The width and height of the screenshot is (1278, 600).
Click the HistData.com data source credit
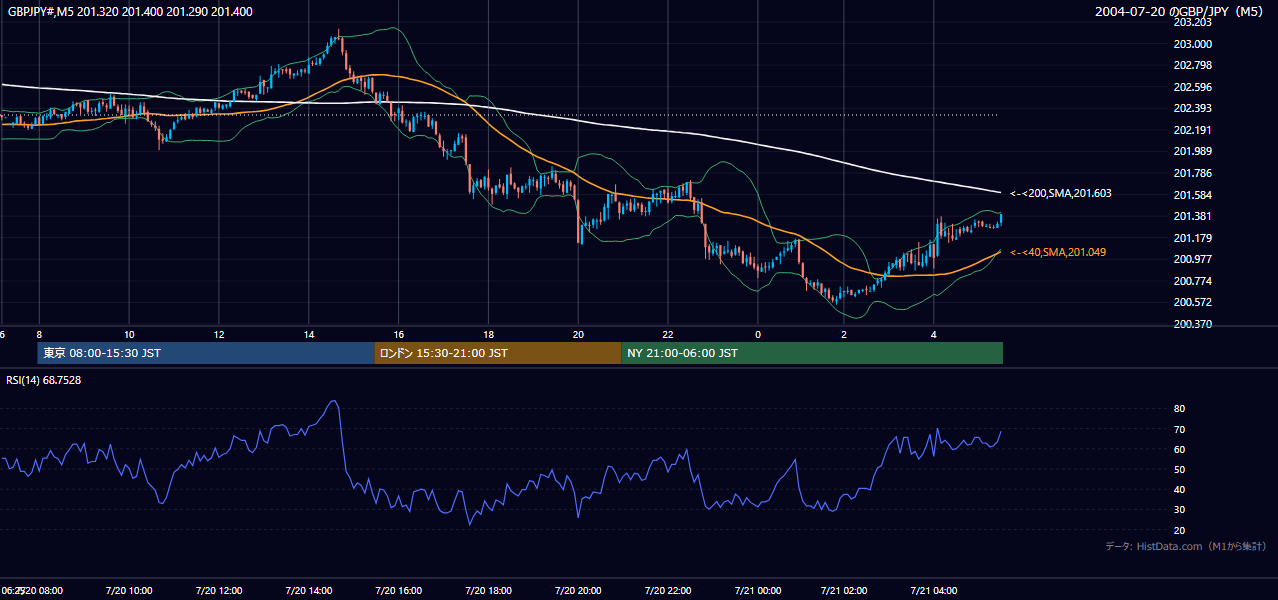click(1186, 546)
